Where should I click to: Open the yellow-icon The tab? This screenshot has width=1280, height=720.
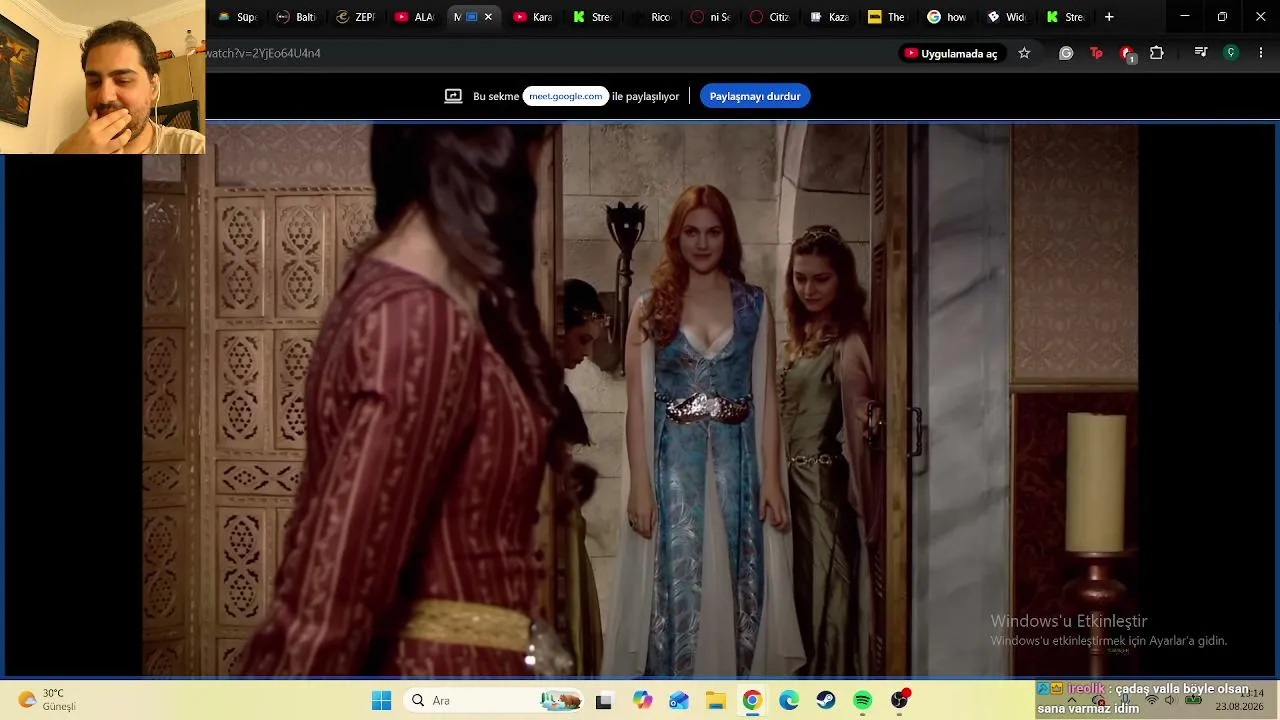click(887, 17)
